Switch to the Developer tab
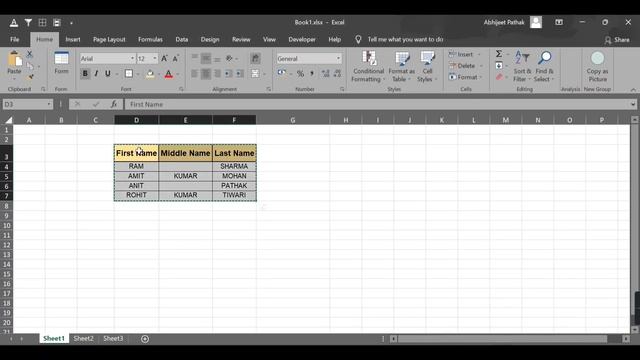Image resolution: width=640 pixels, height=360 pixels. (x=302, y=40)
